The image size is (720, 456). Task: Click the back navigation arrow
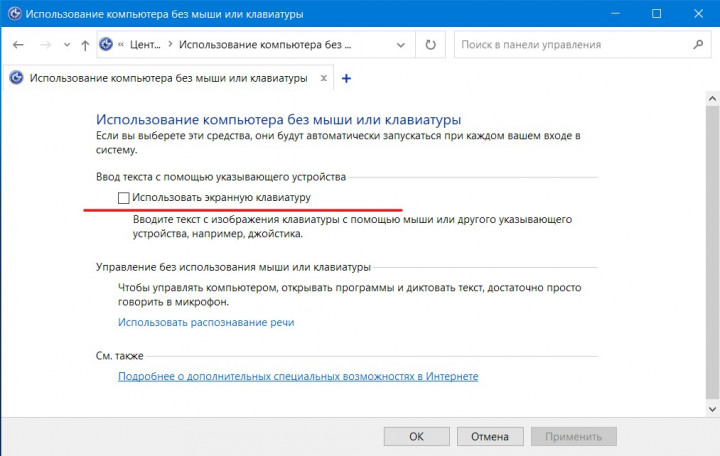[19, 45]
